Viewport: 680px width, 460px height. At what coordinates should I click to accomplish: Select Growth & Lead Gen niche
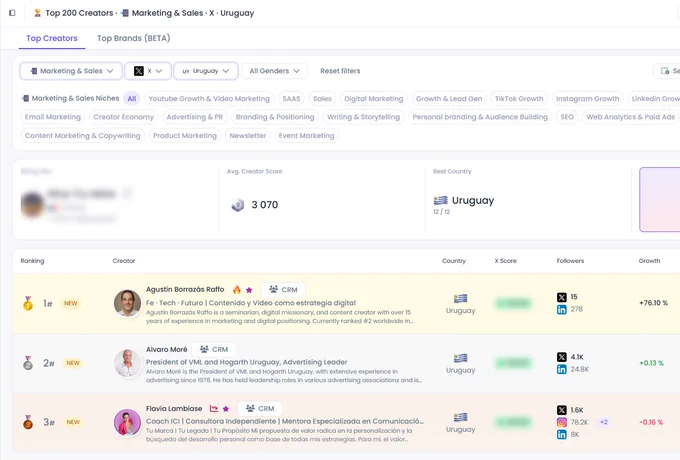click(x=449, y=99)
